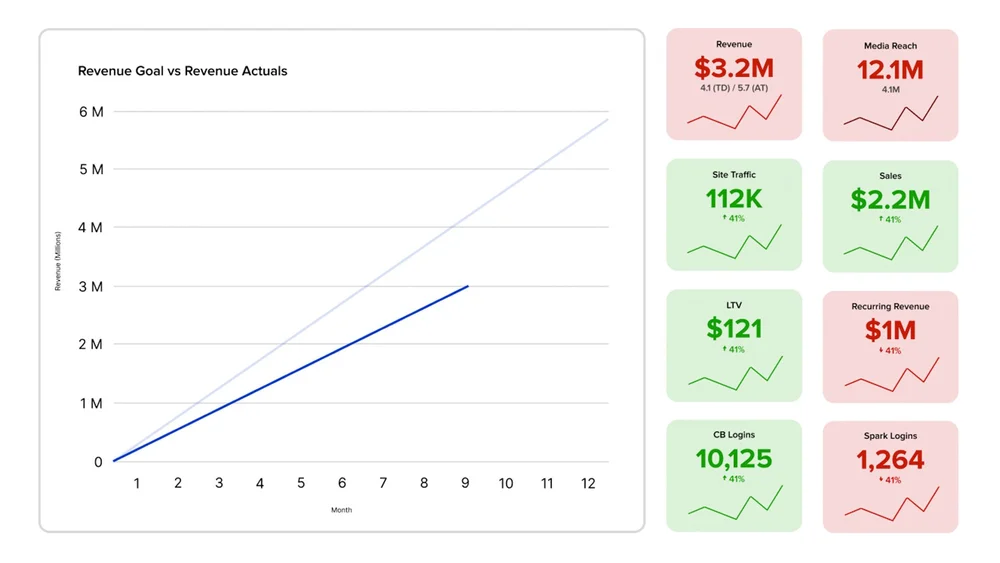This screenshot has width=1000, height=563.
Task: Select the $3.2M Revenue value
Action: click(734, 68)
